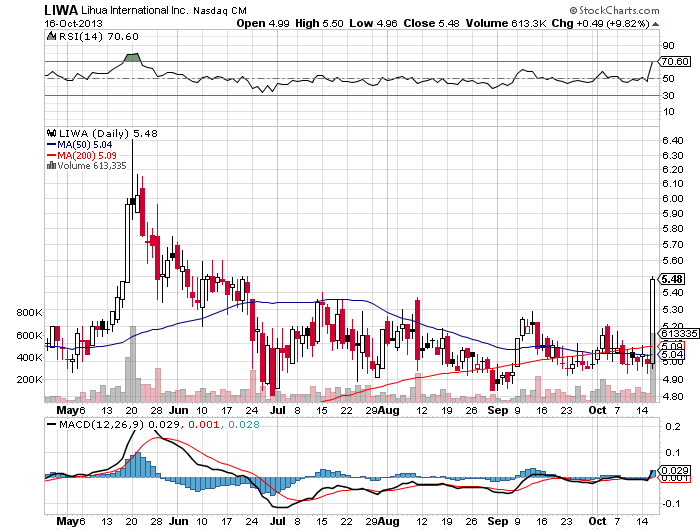Click the black MACD legend line marker
The image size is (700, 530).
pyautogui.click(x=51, y=424)
